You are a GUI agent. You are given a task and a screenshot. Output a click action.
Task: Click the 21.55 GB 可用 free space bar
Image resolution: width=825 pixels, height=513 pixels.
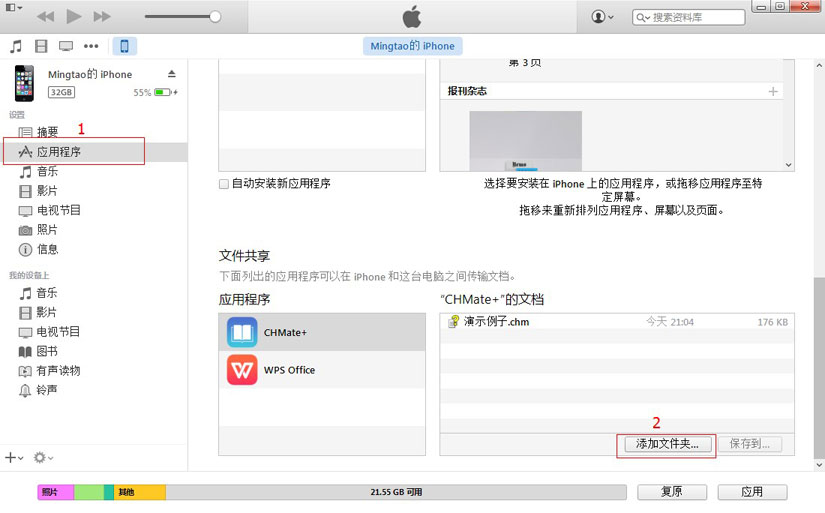pos(396,492)
